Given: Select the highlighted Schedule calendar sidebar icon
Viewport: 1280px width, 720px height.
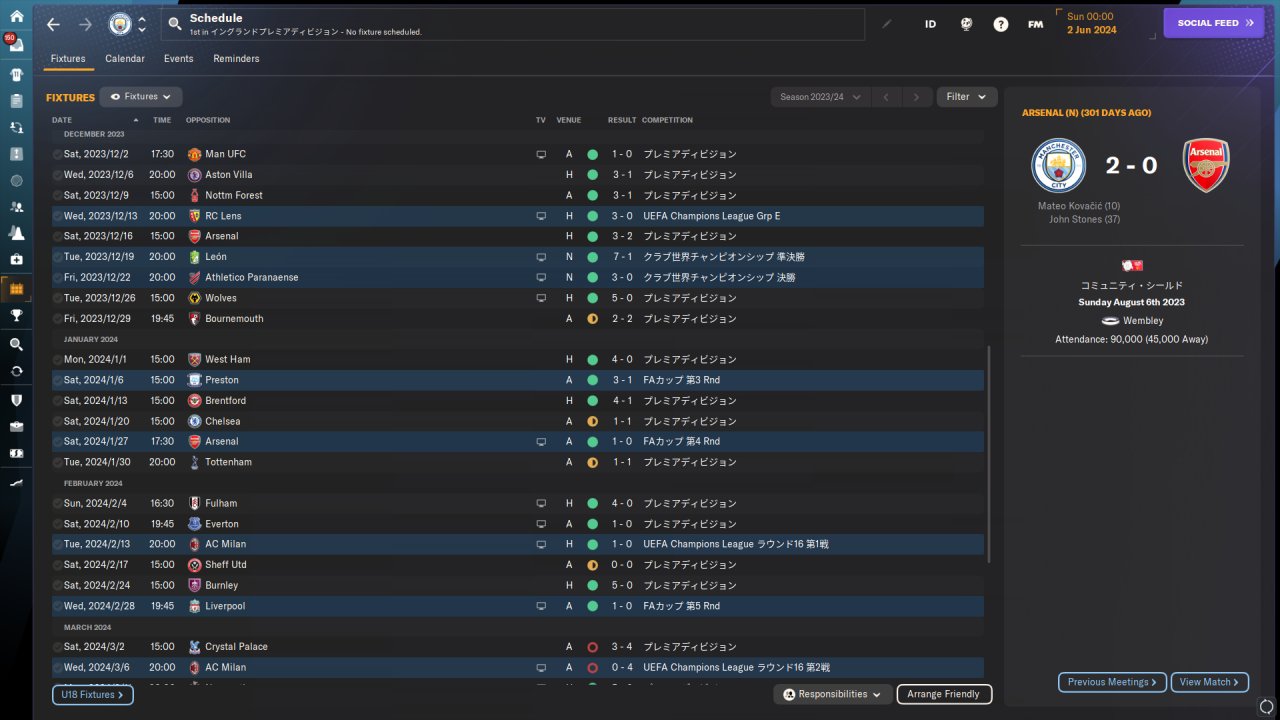Looking at the screenshot, I should click(x=16, y=289).
